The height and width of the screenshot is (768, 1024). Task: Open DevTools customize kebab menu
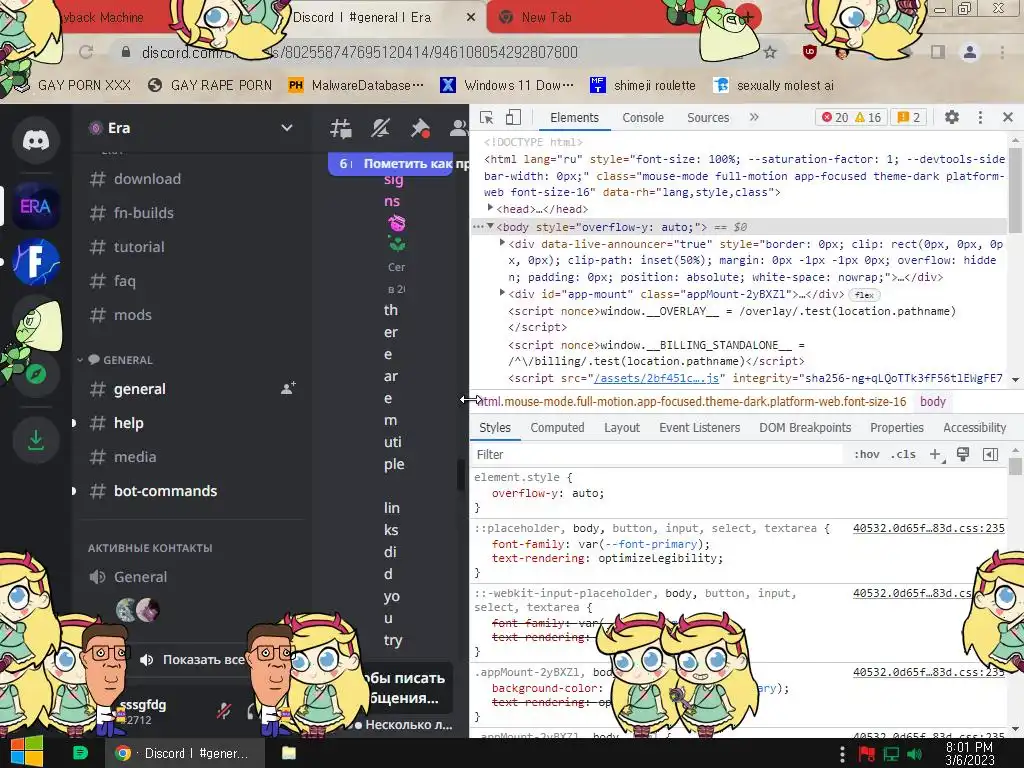coord(980,118)
